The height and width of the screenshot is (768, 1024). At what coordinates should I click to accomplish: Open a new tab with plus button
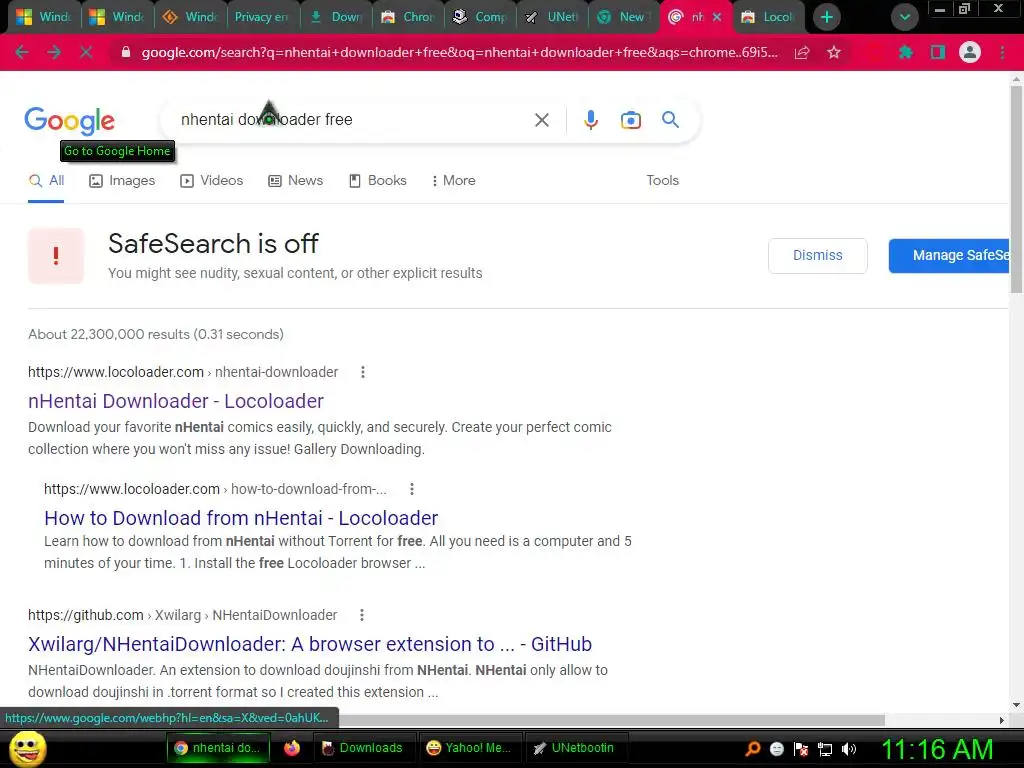point(827,17)
